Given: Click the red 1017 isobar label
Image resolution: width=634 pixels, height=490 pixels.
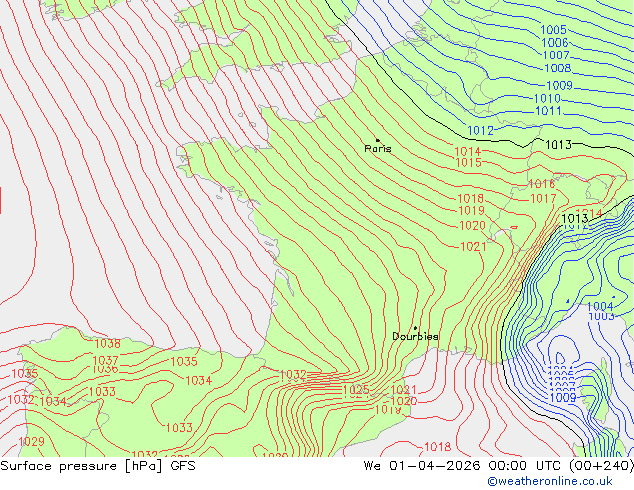Looking at the screenshot, I should point(543,199).
